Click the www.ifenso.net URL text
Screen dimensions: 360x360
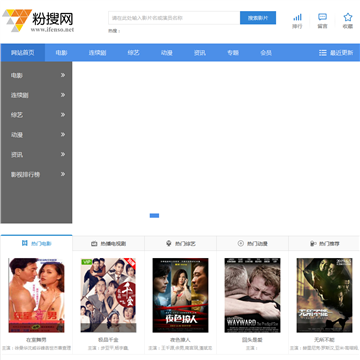click(x=52, y=30)
